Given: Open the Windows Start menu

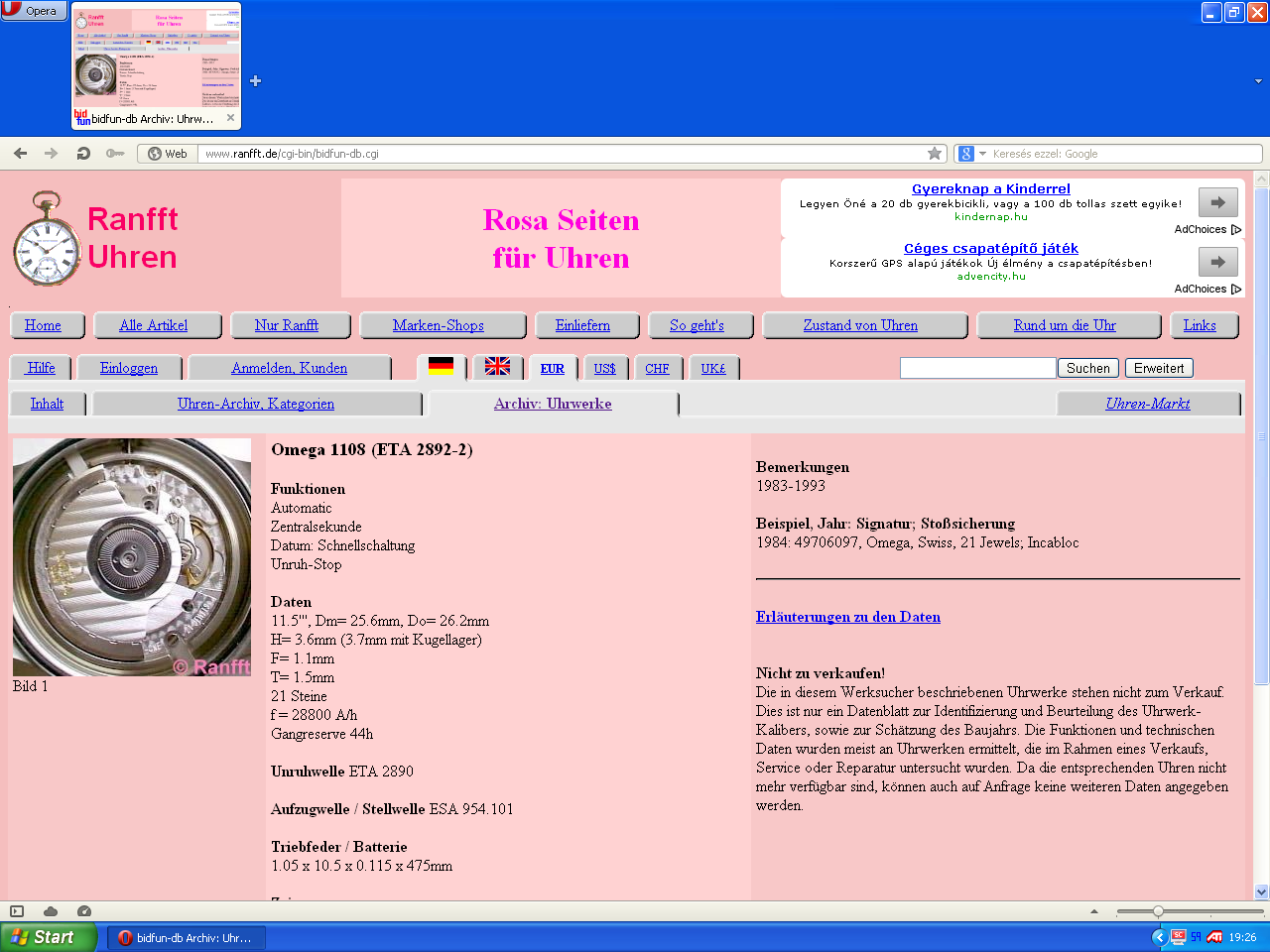Looking at the screenshot, I should 49,937.
